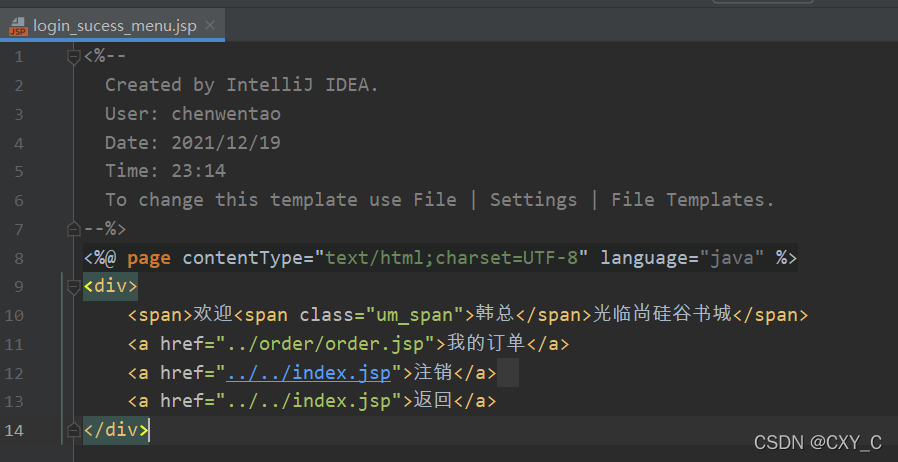The image size is (898, 462).
Task: Click line number 1 in the gutter
Action: point(19,57)
